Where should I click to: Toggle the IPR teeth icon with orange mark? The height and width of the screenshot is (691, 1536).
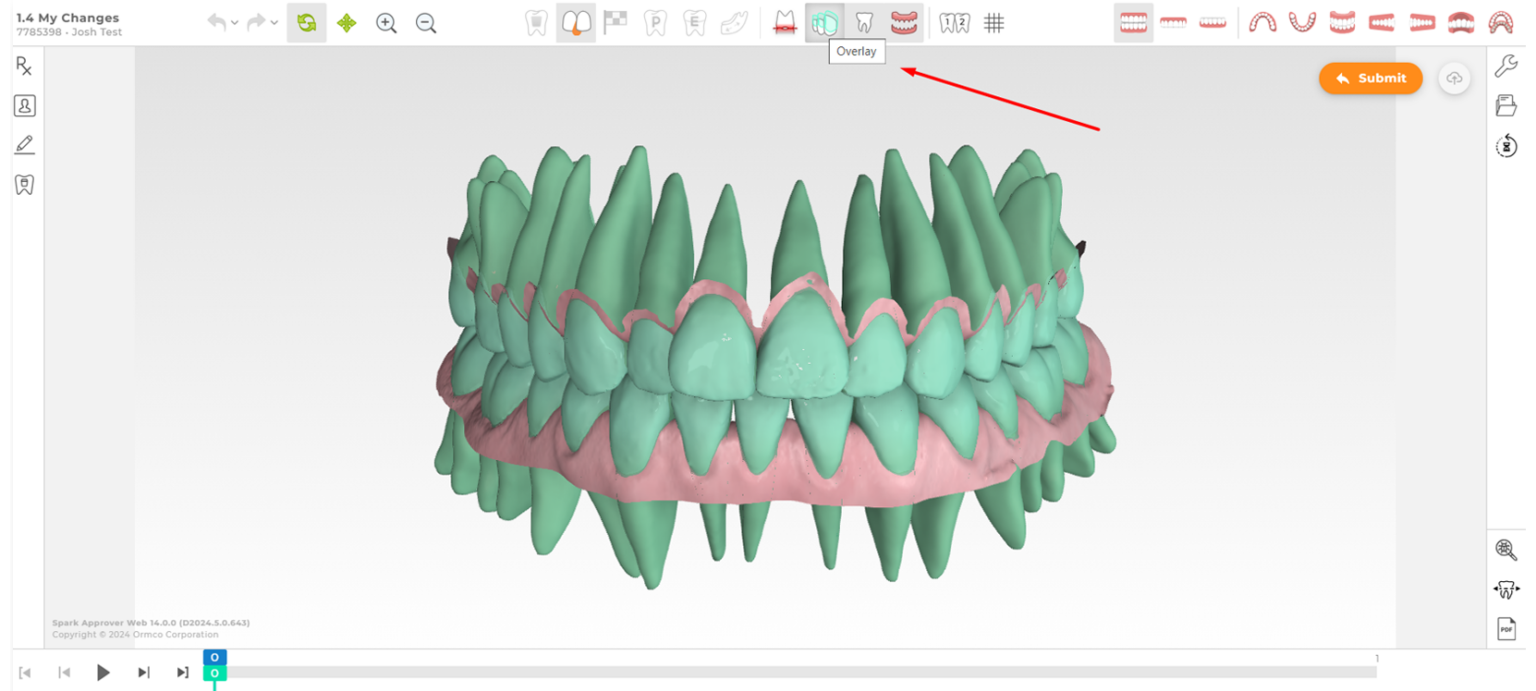(576, 22)
